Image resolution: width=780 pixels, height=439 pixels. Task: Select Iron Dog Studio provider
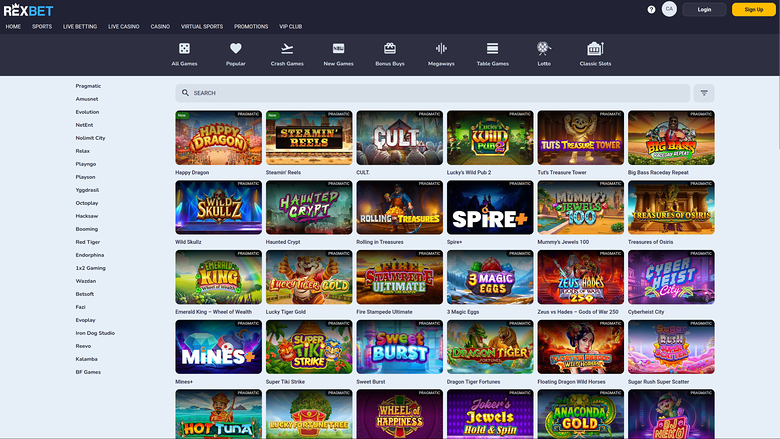[x=95, y=333]
